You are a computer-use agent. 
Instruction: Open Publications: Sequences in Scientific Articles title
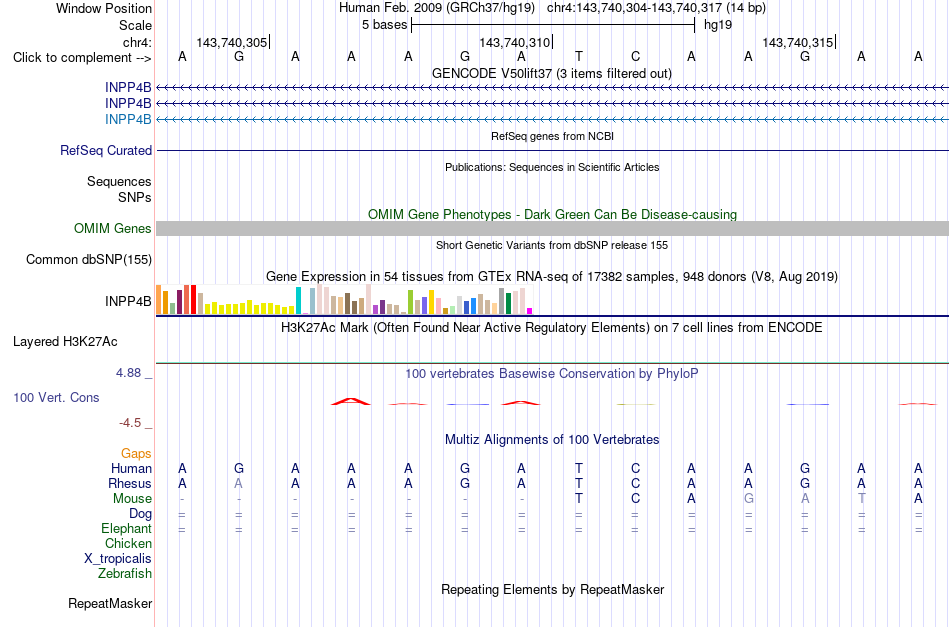point(552,167)
